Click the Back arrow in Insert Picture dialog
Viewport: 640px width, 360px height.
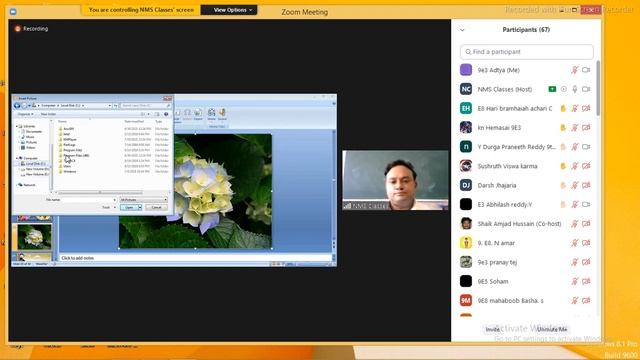(17, 105)
